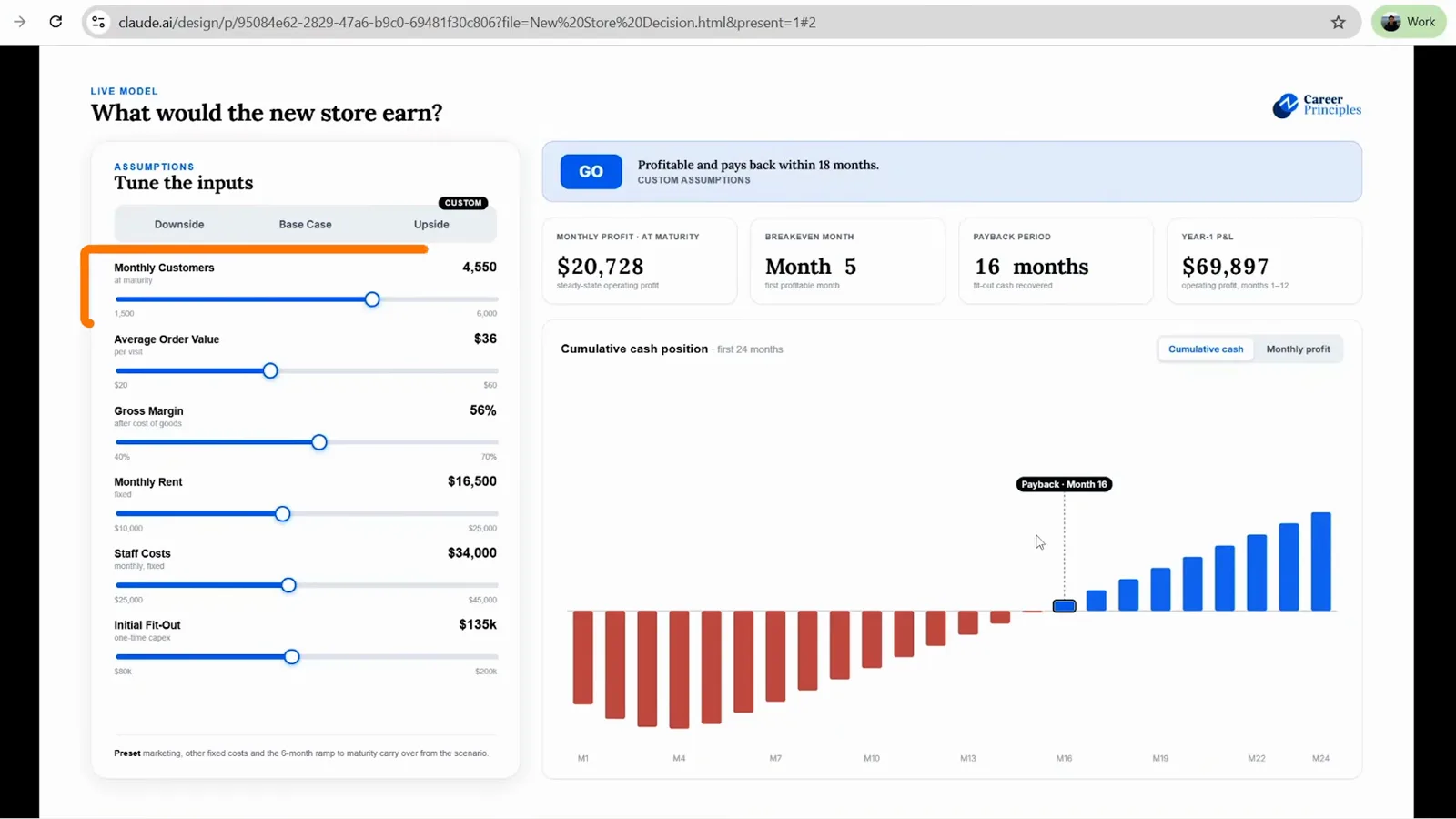Image resolution: width=1456 pixels, height=819 pixels.
Task: Click the Gross Margin slider handle
Action: [319, 442]
